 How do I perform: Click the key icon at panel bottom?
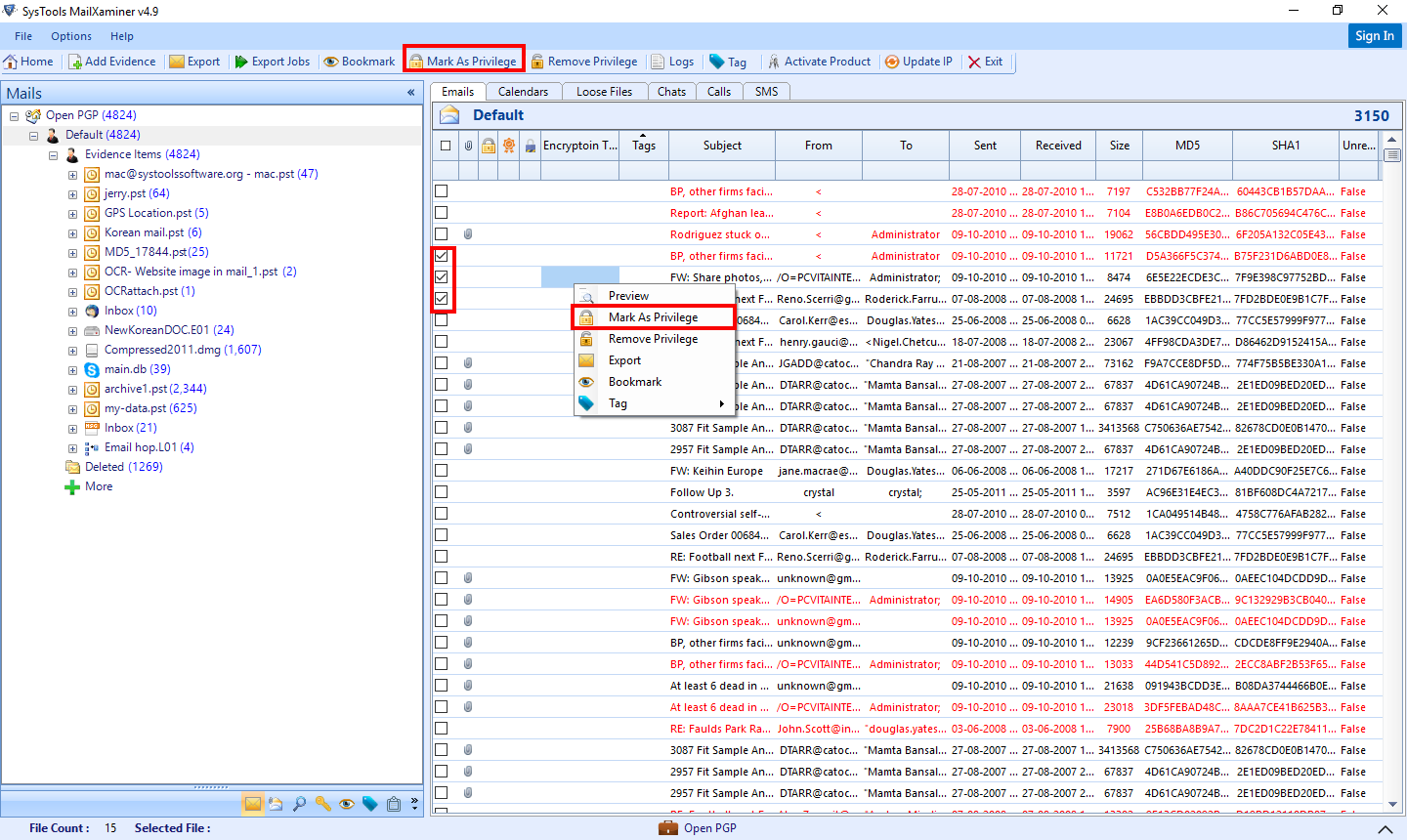tap(322, 804)
